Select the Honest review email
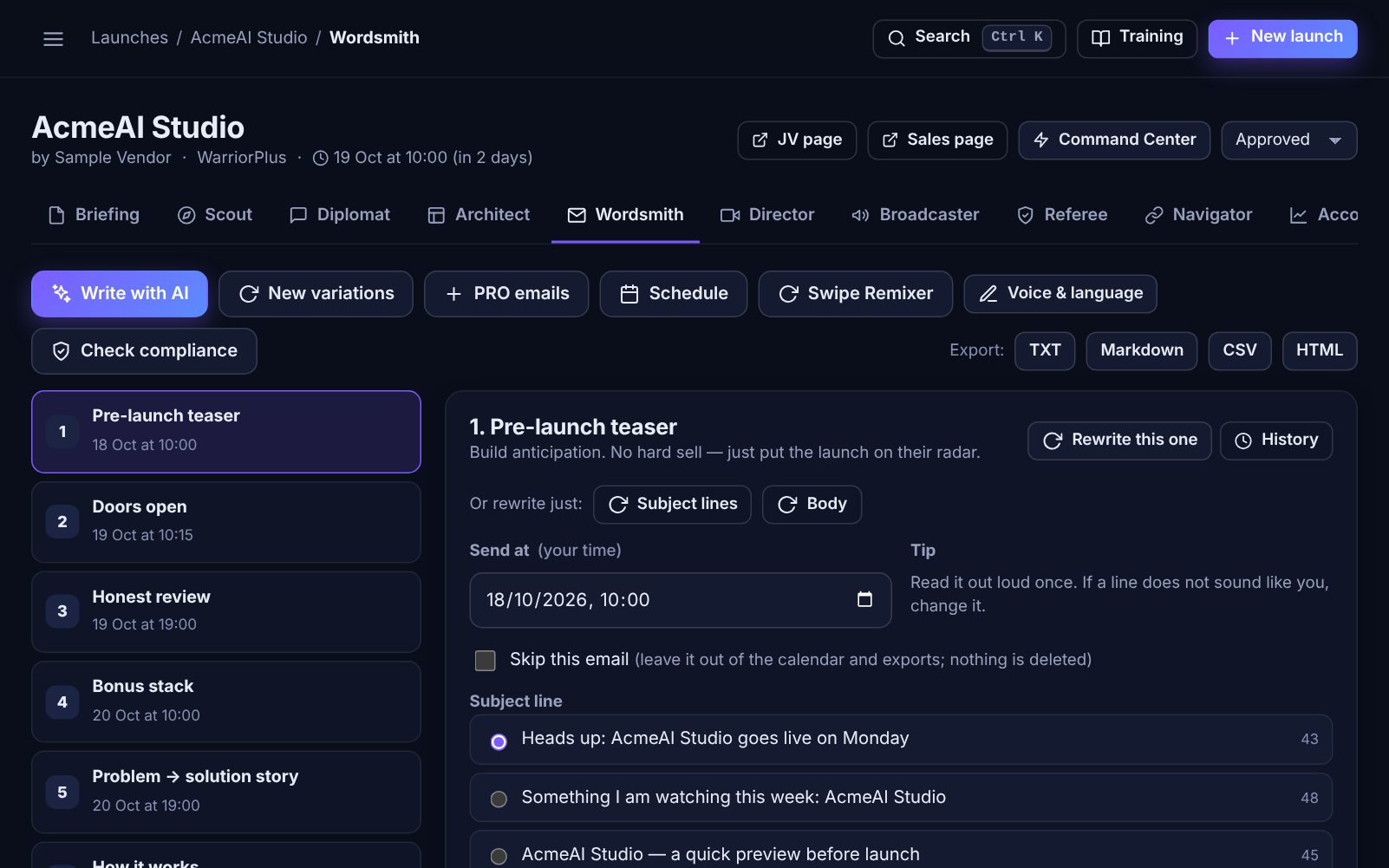 point(226,611)
